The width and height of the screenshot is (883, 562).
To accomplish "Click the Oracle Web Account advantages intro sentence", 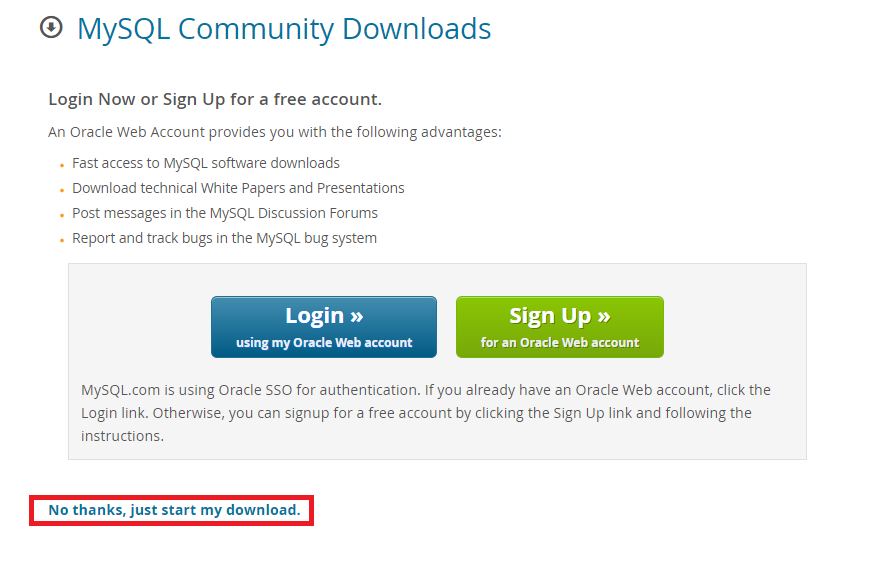I will coord(275,132).
